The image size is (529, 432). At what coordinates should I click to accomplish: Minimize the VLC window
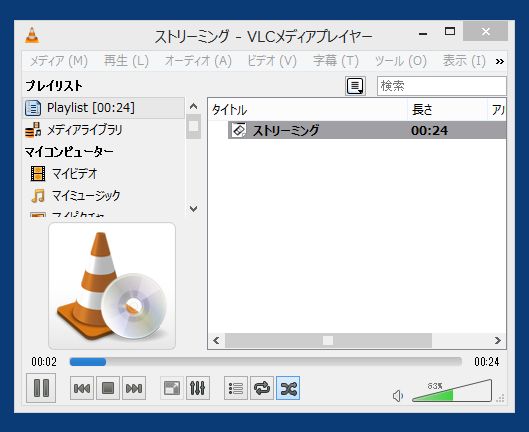coord(423,33)
